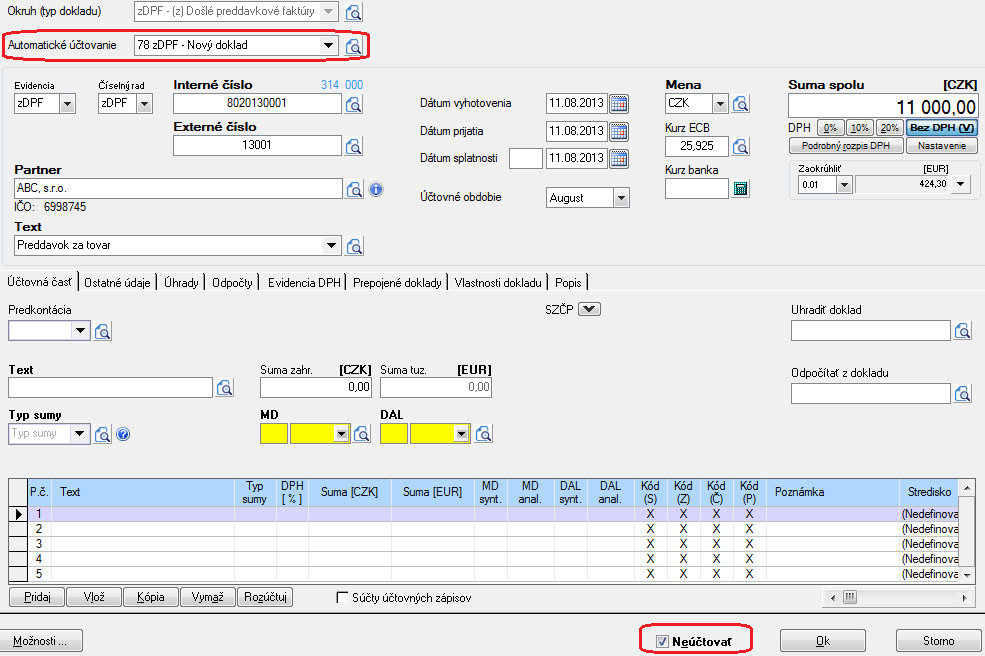Click Vlož button
985x656 pixels.
94,597
